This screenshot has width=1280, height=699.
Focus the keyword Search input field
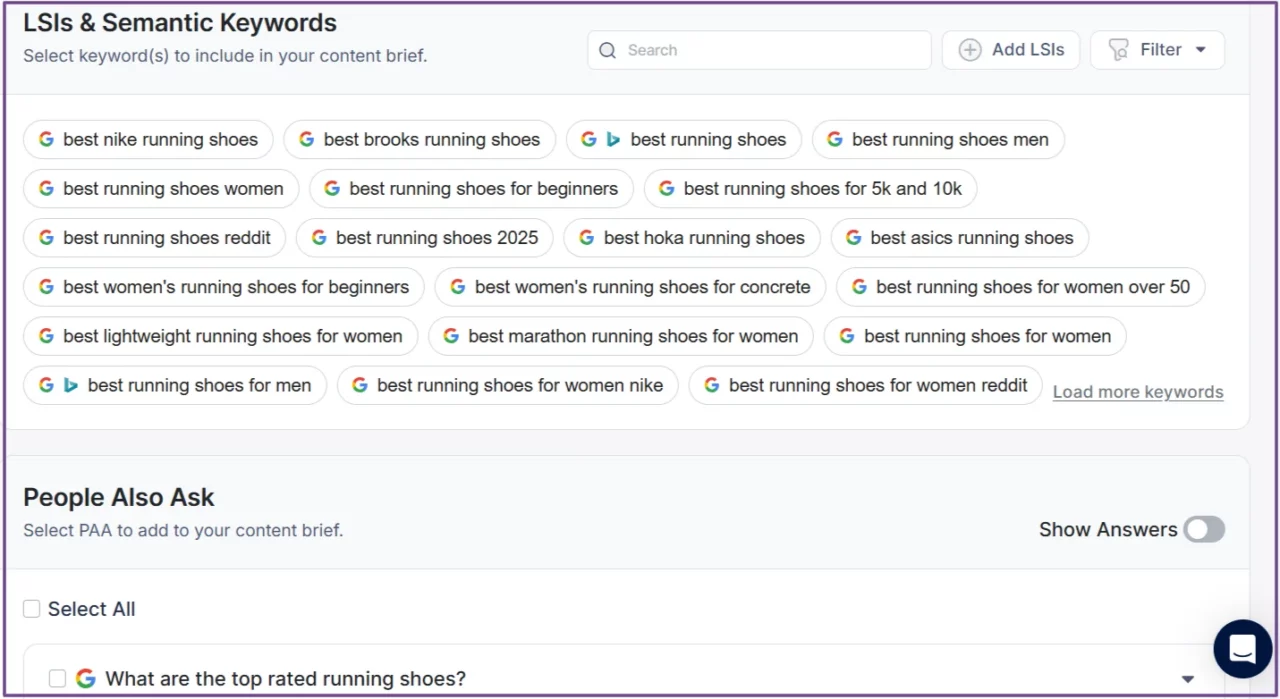pyautogui.click(x=770, y=50)
